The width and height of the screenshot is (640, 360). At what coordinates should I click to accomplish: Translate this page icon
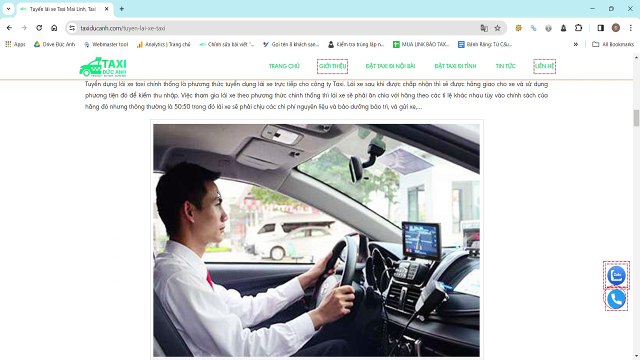[x=484, y=28]
